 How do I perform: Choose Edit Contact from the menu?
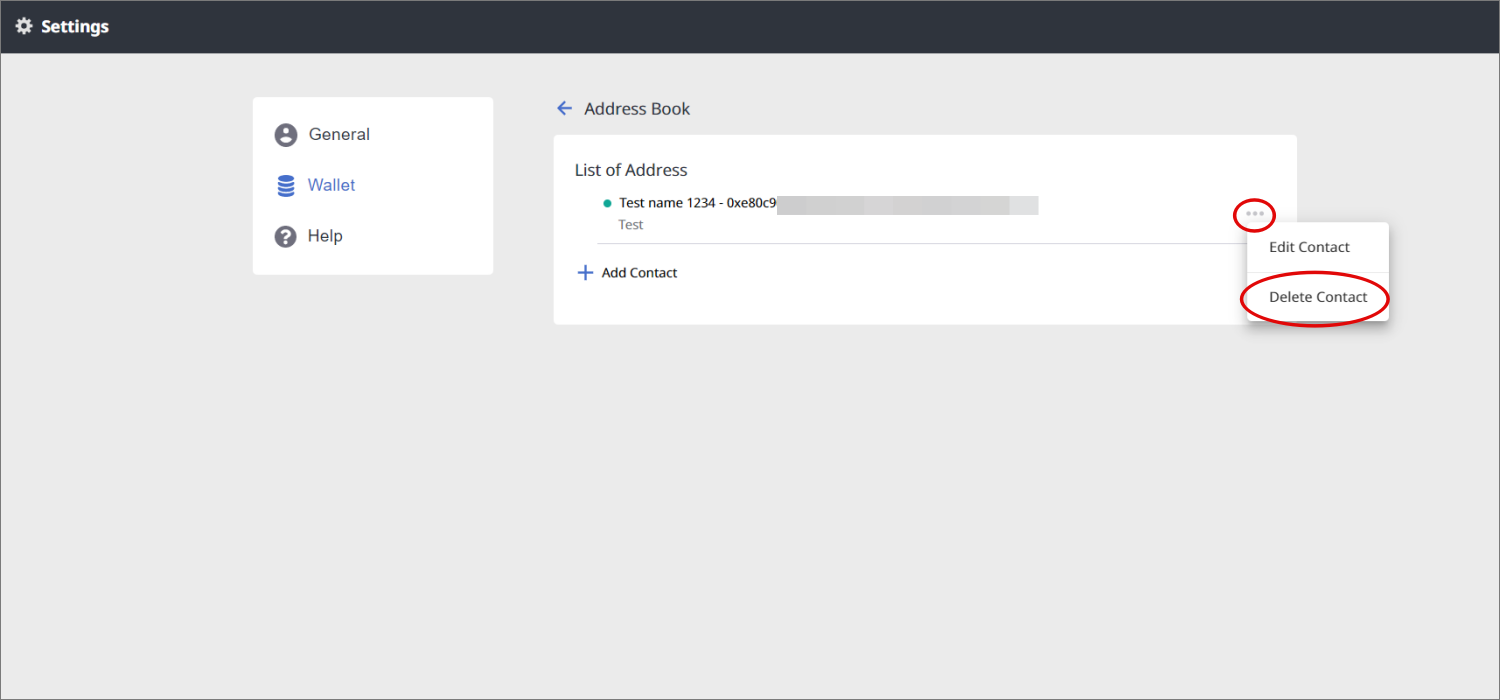tap(1309, 247)
